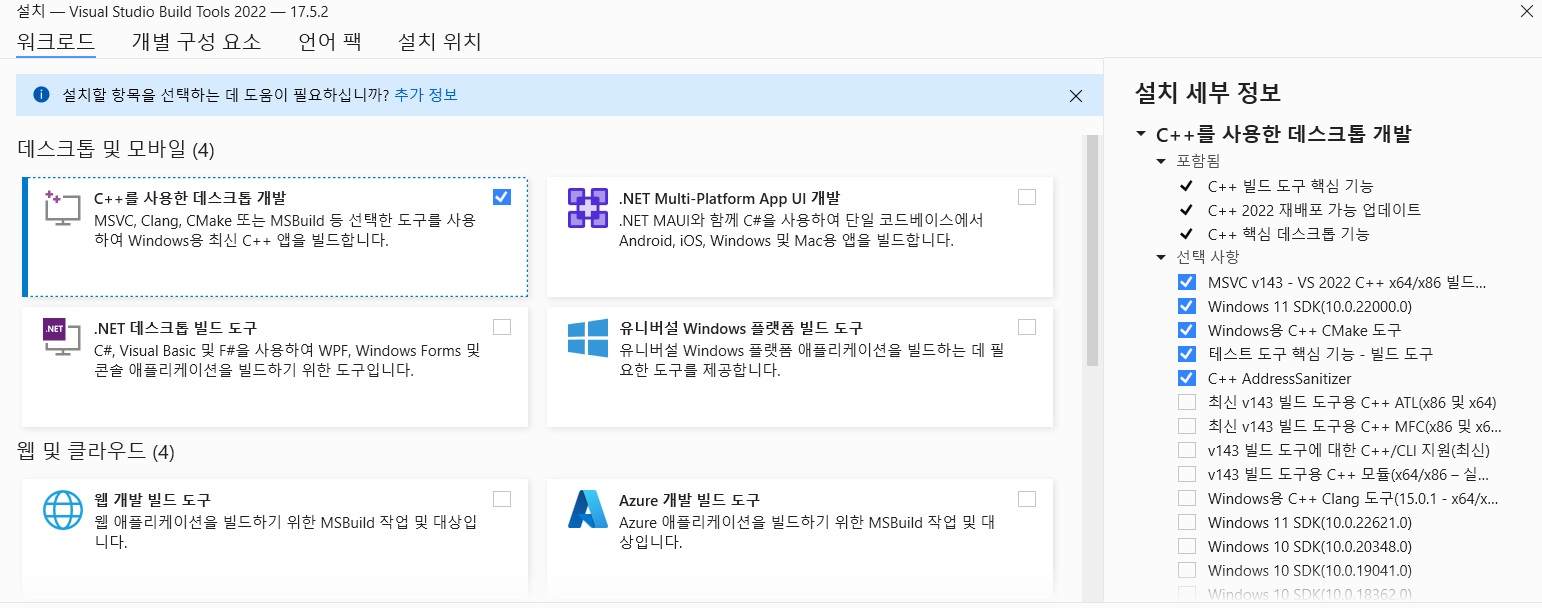The height and width of the screenshot is (608, 1542).
Task: Uncheck MSVC v143 - VS 2022 C++ x64/x86 option
Action: [1187, 282]
